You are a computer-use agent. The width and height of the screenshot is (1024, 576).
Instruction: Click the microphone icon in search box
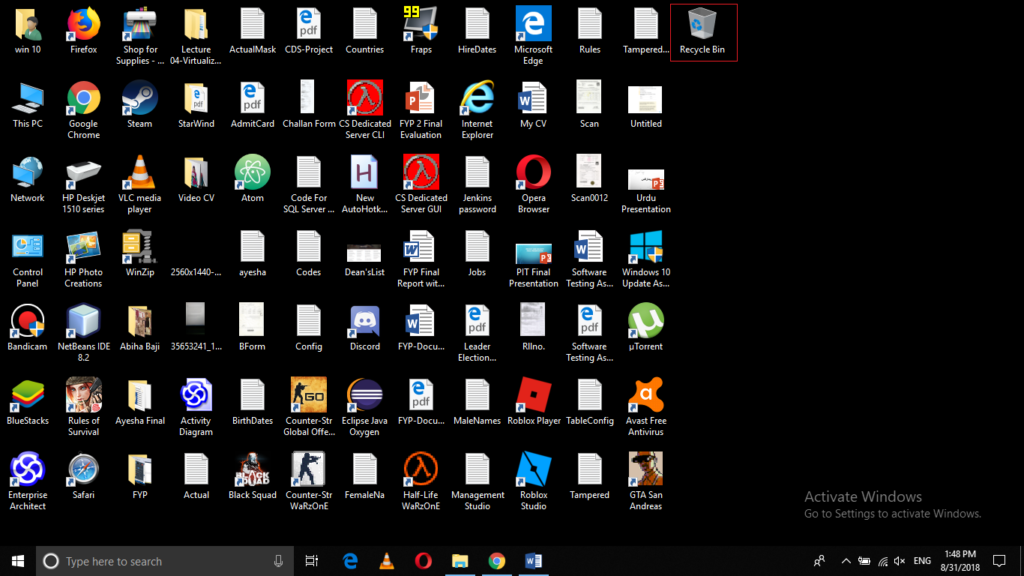(278, 561)
